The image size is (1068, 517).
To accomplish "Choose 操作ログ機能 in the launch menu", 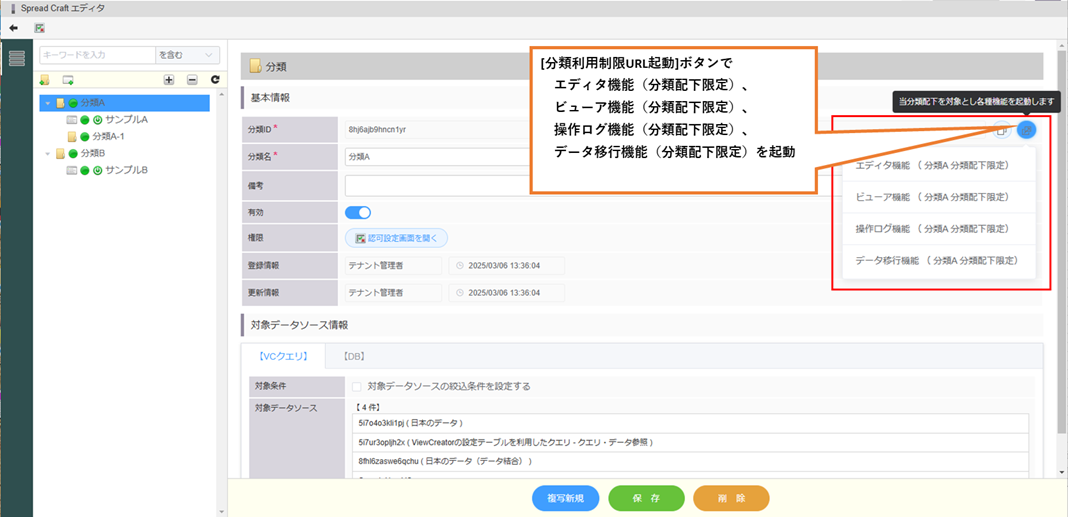I will [931, 228].
